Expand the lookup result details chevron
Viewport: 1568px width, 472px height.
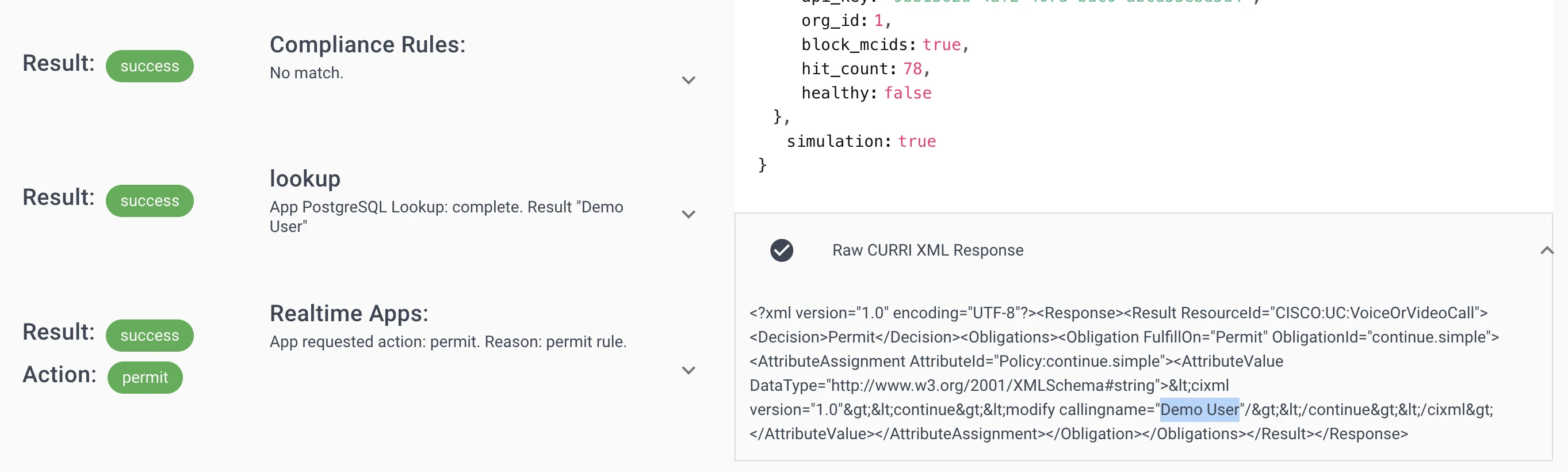[x=688, y=214]
